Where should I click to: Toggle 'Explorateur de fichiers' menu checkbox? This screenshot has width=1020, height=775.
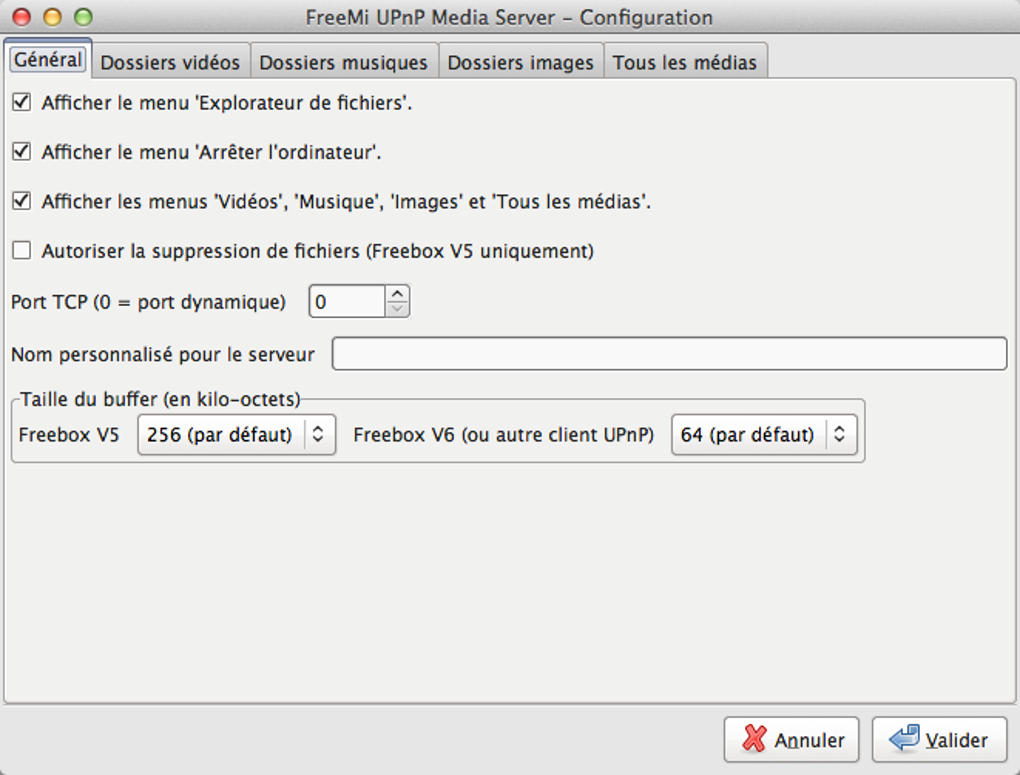point(21,102)
